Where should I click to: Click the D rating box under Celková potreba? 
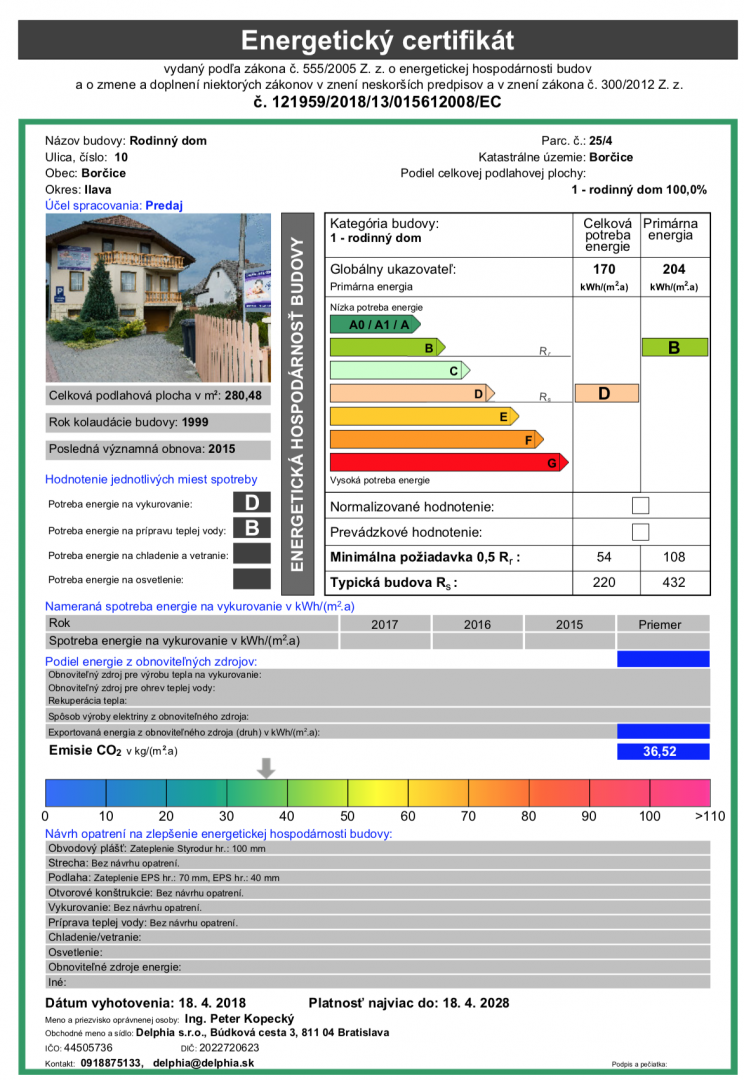tap(606, 393)
